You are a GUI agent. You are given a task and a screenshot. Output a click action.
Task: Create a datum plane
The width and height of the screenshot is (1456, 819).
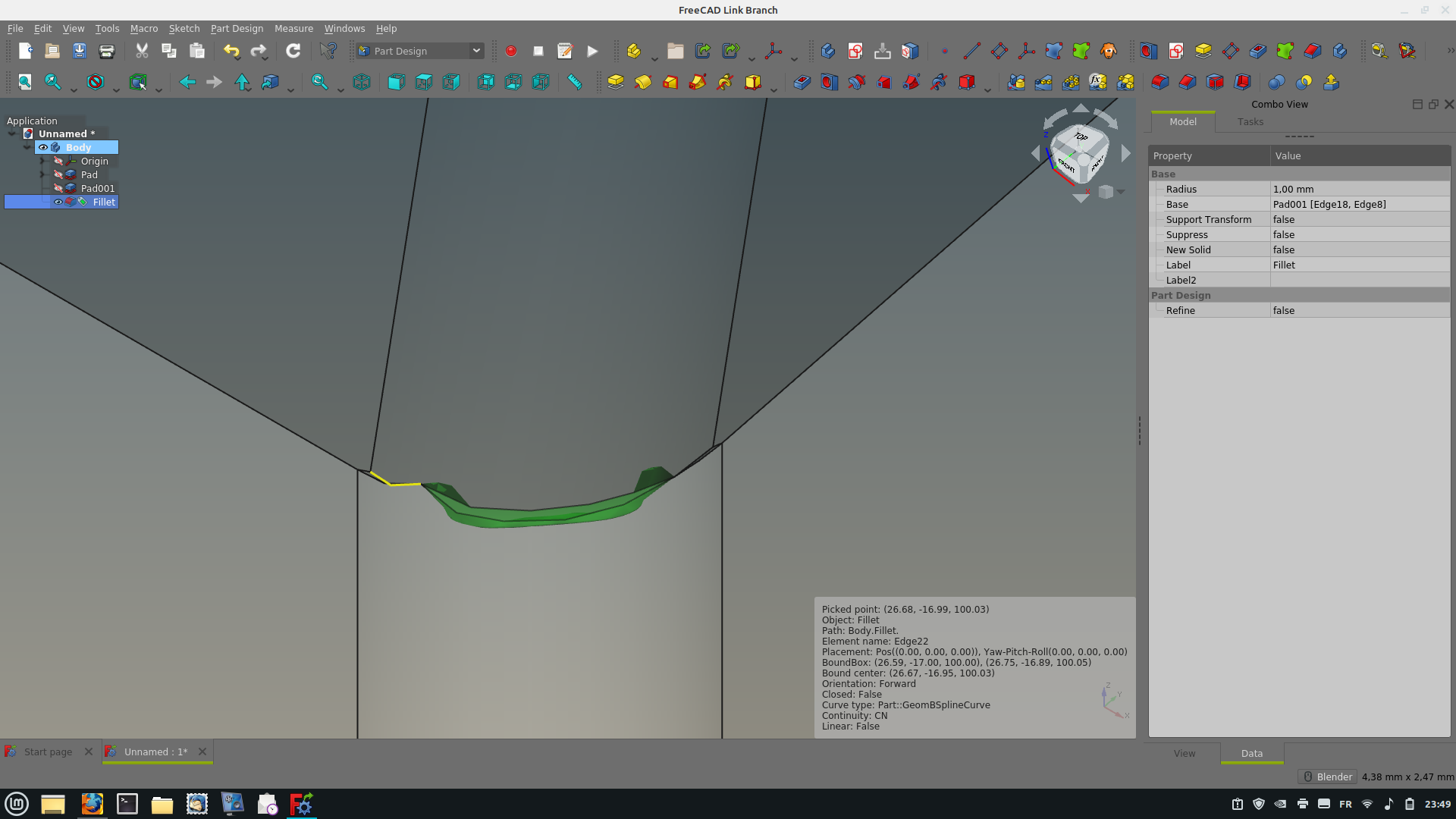point(999,51)
